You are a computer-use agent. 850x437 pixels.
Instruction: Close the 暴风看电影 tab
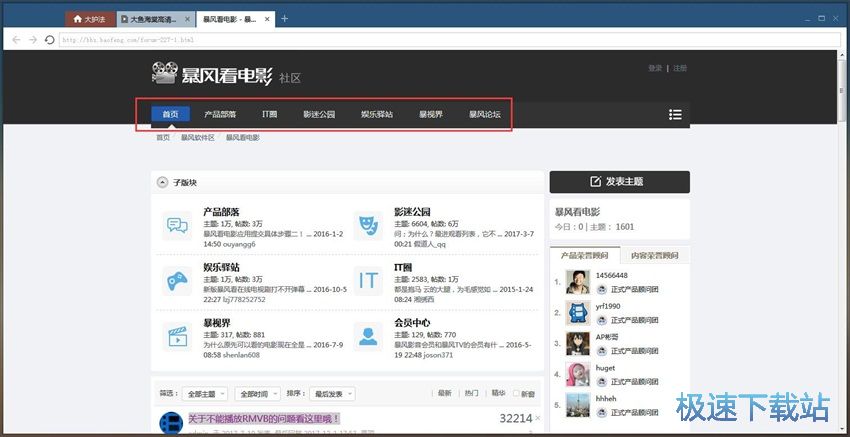267,19
